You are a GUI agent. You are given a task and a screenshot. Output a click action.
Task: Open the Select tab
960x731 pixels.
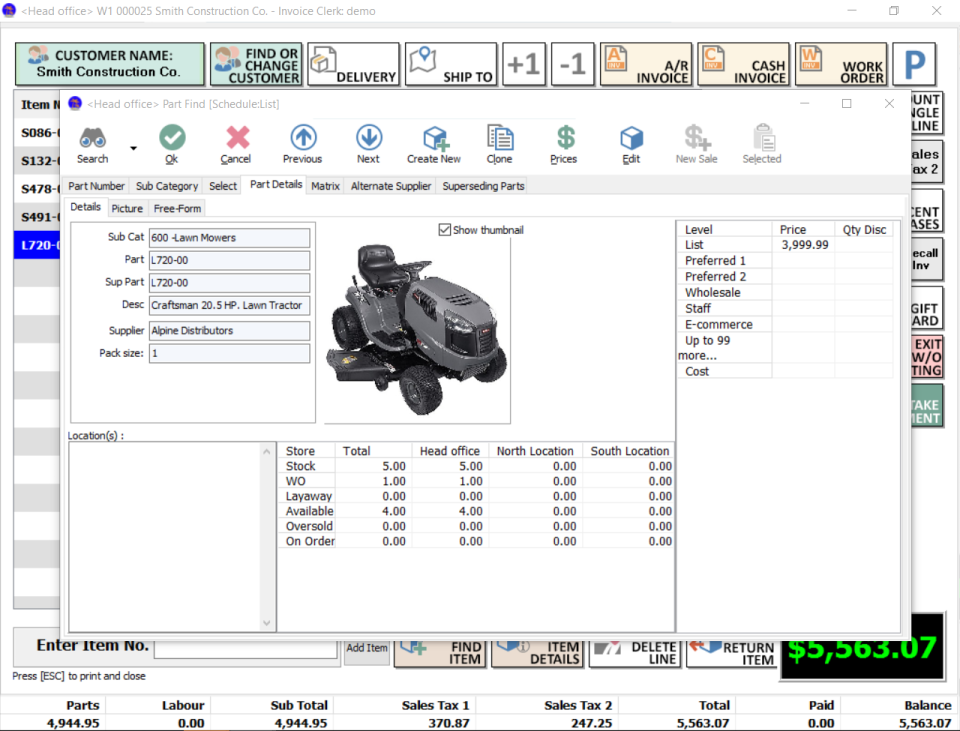pos(223,186)
